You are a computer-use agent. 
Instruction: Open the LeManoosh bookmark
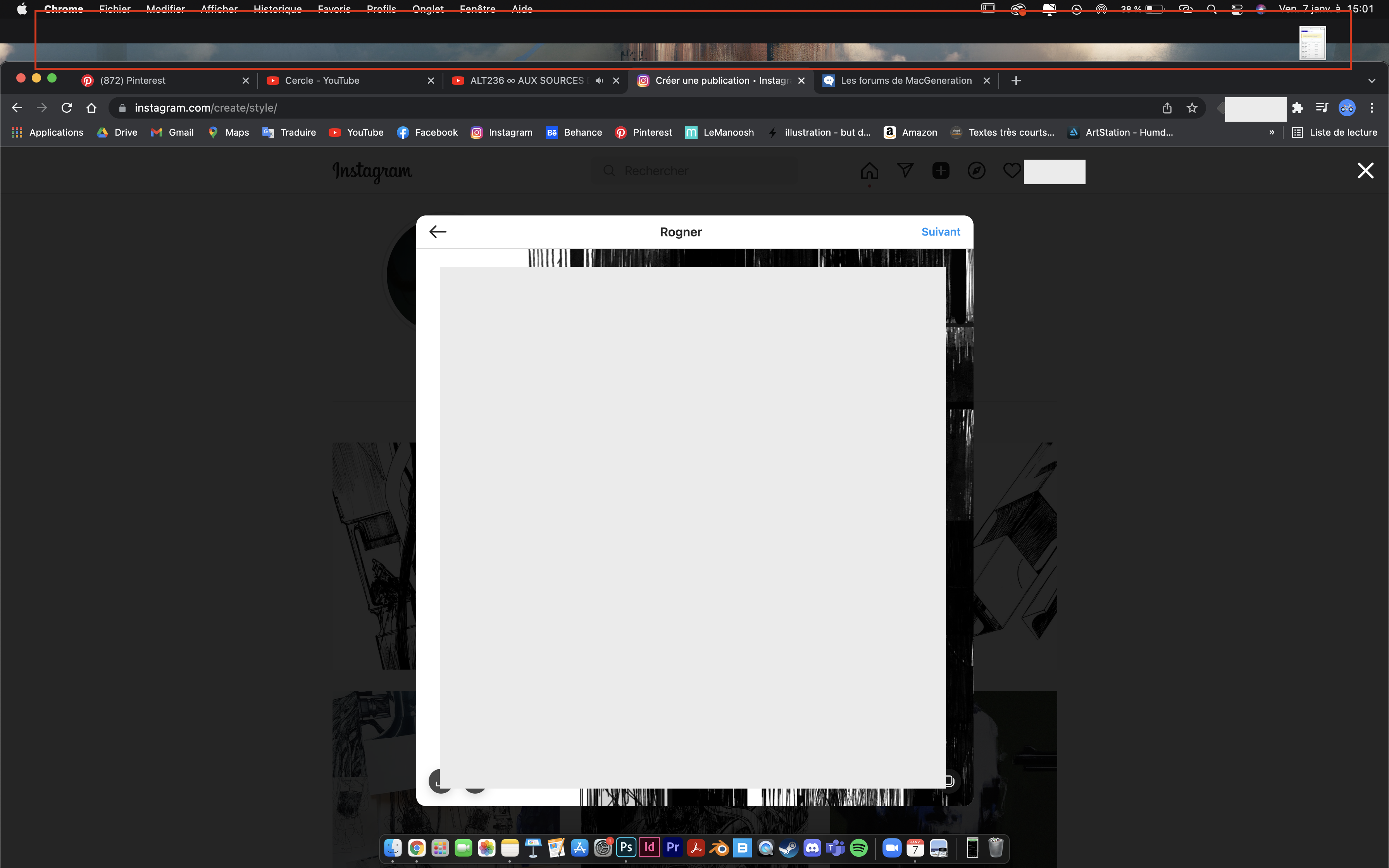click(x=720, y=132)
